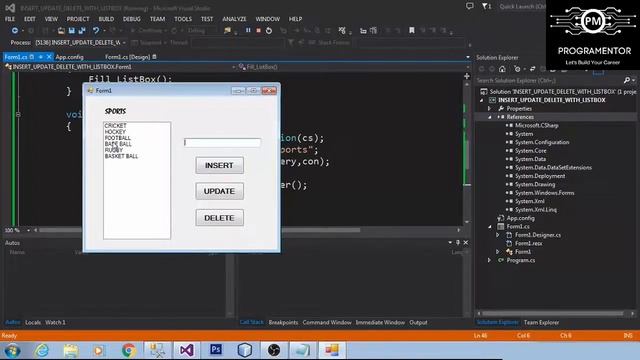Switch to Visual Studio taskbar icon
The image size is (640, 360).
187,351
